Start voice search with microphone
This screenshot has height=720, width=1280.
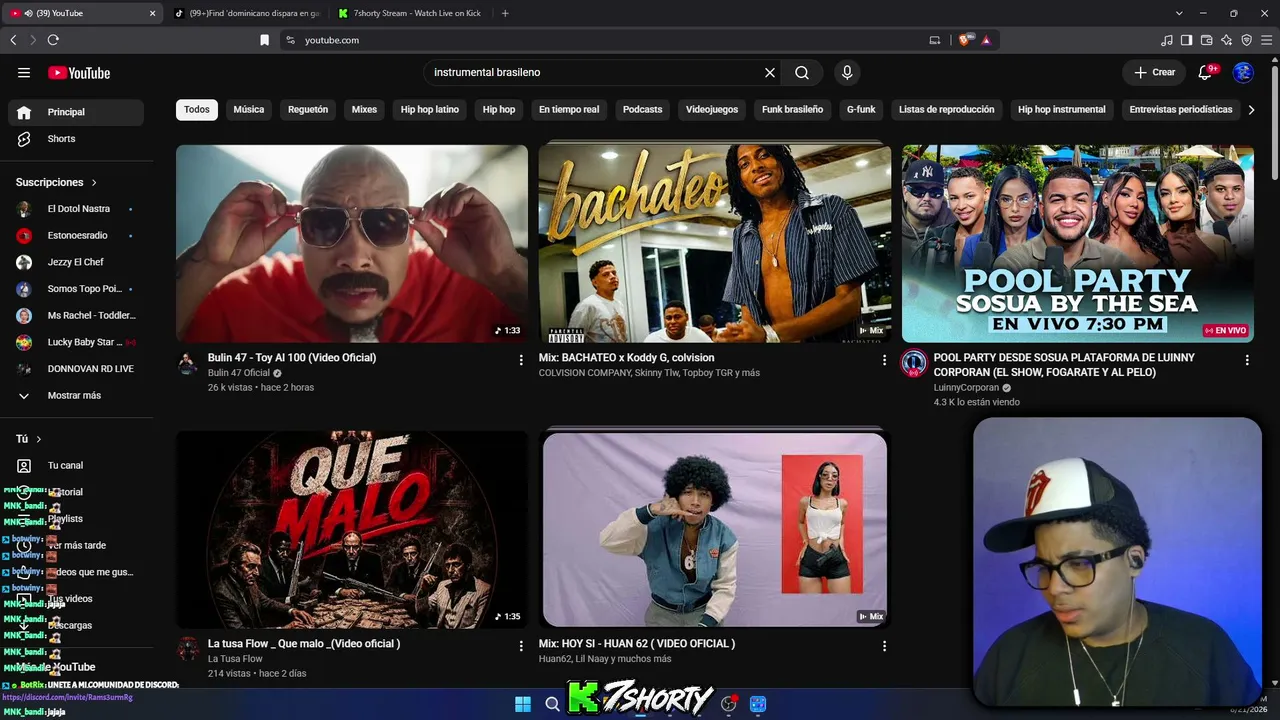pyautogui.click(x=847, y=73)
